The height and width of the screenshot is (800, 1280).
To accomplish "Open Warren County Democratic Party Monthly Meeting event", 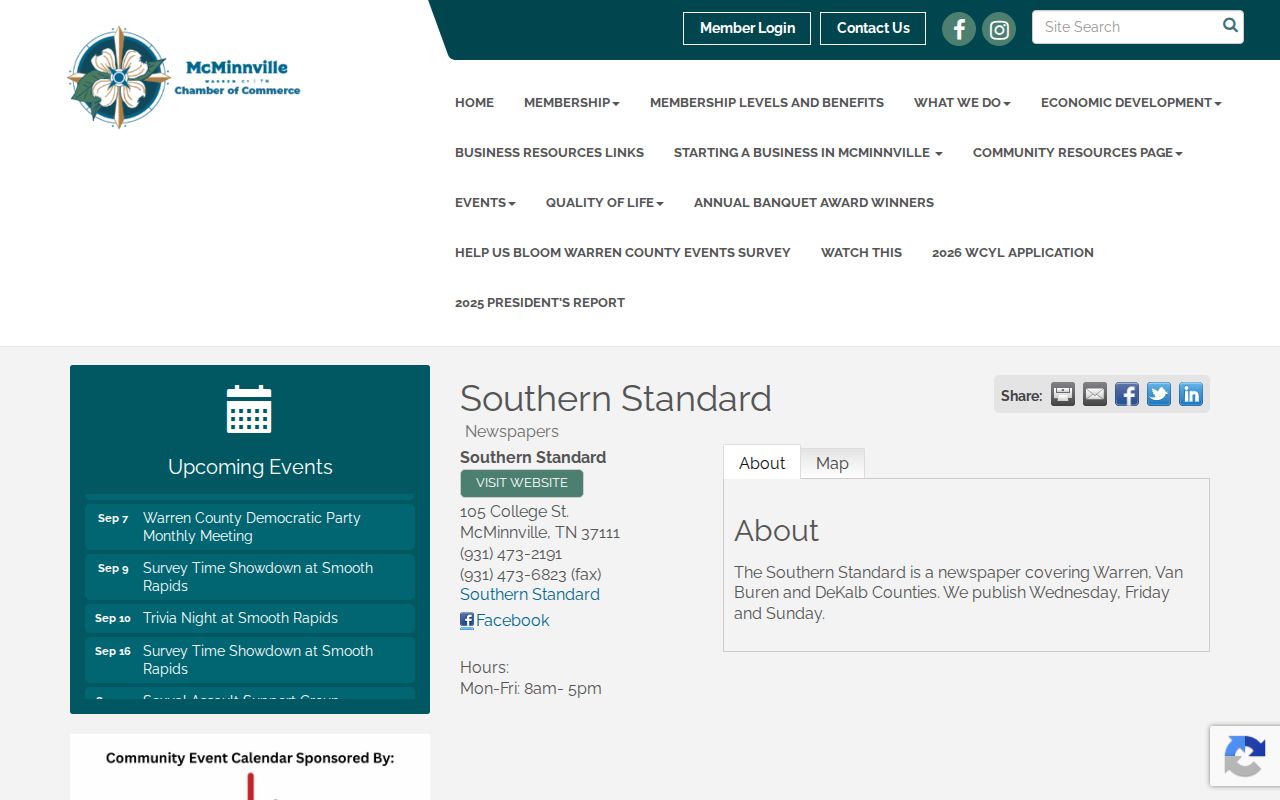I will click(250, 527).
